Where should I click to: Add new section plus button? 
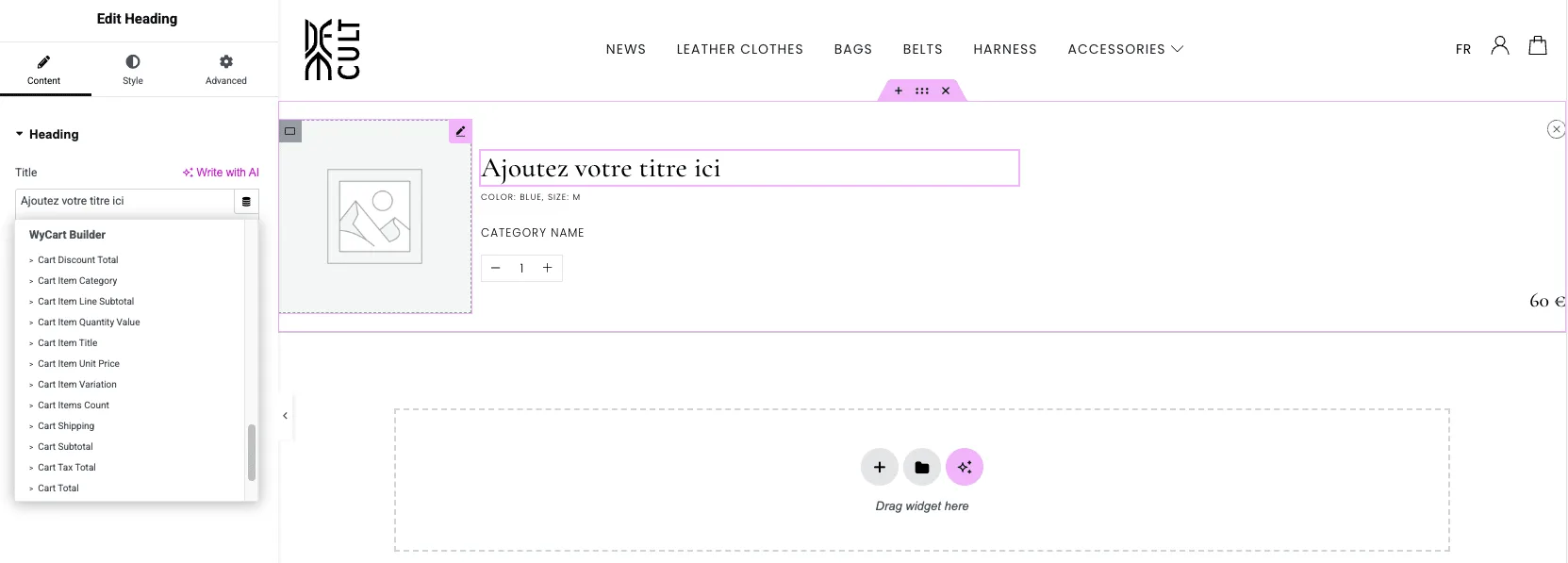880,467
